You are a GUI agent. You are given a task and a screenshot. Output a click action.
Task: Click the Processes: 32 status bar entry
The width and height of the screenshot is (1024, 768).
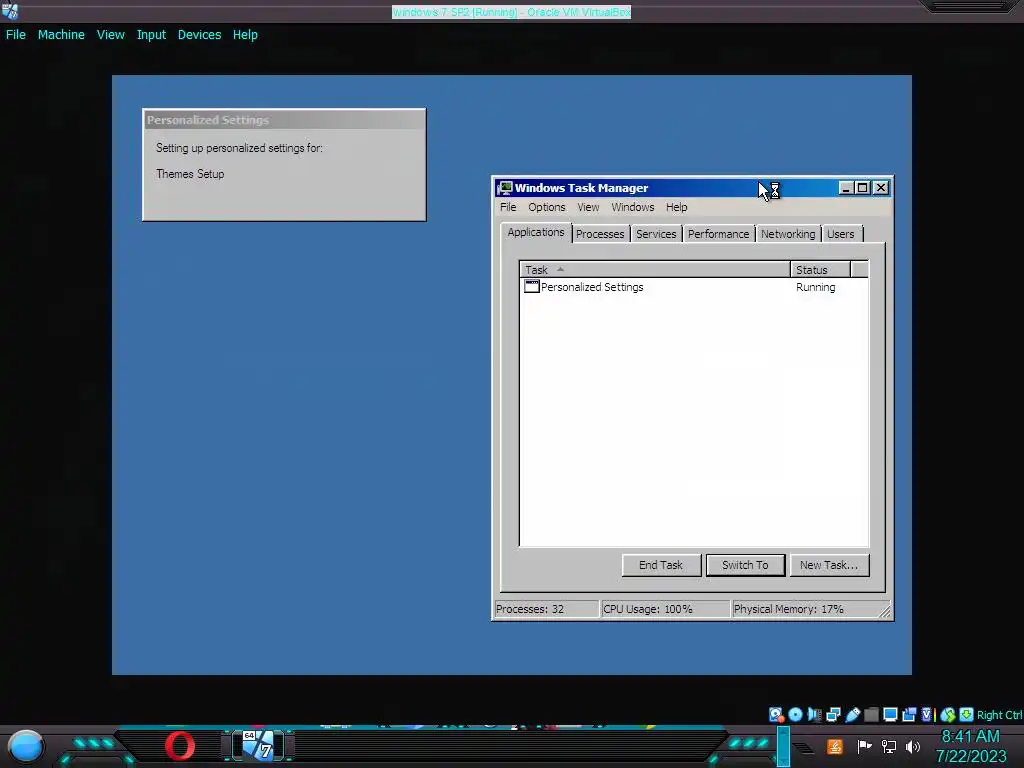[x=546, y=609]
